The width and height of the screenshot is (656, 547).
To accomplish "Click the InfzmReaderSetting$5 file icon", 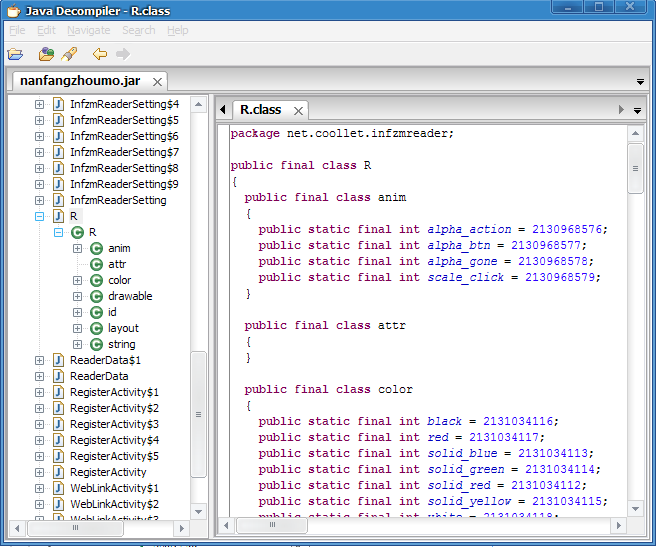I will [59, 120].
